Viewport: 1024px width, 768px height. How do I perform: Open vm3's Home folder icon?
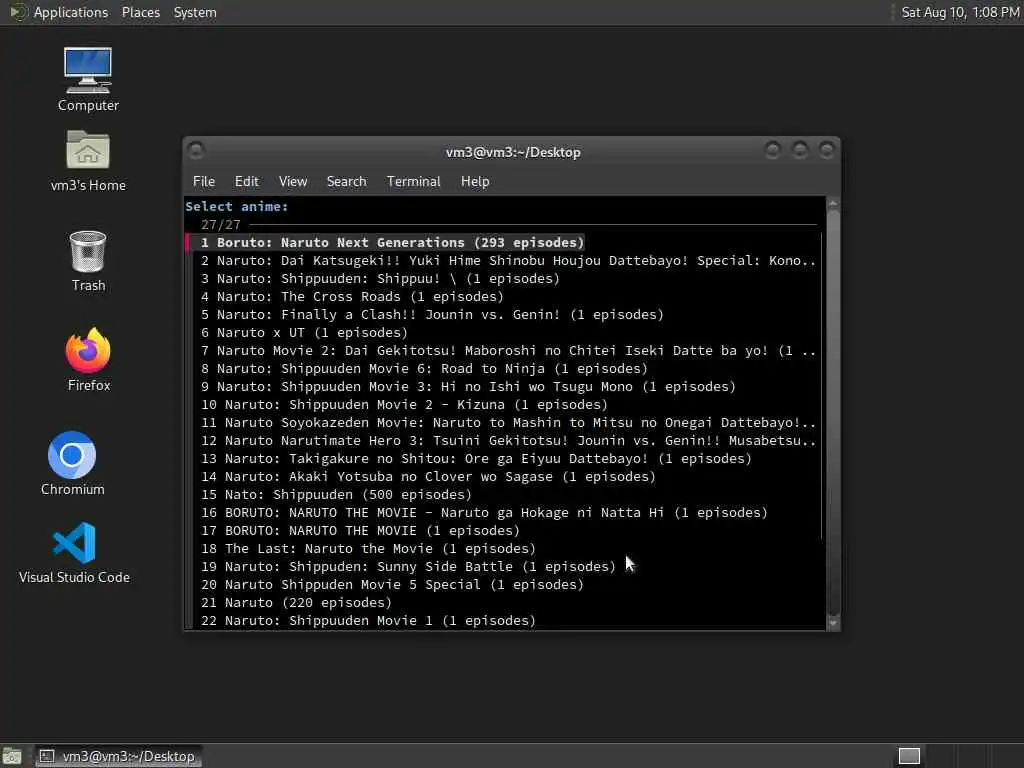(x=88, y=161)
